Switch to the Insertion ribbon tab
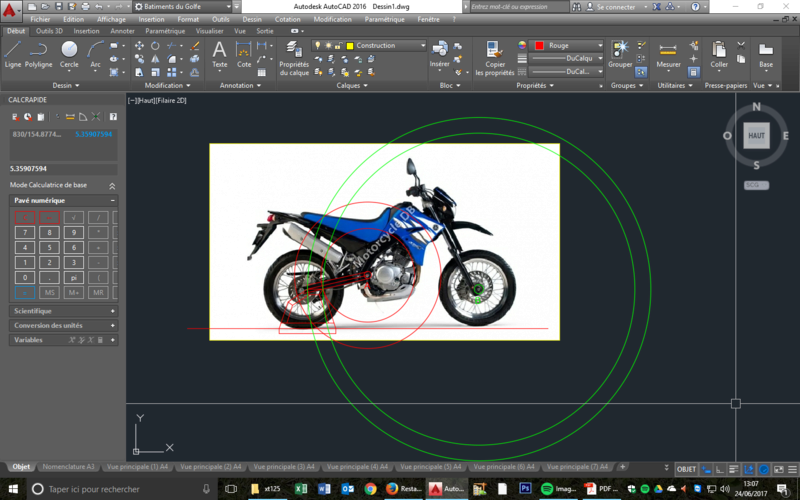Screen dimensions: 800x500 pos(86,31)
